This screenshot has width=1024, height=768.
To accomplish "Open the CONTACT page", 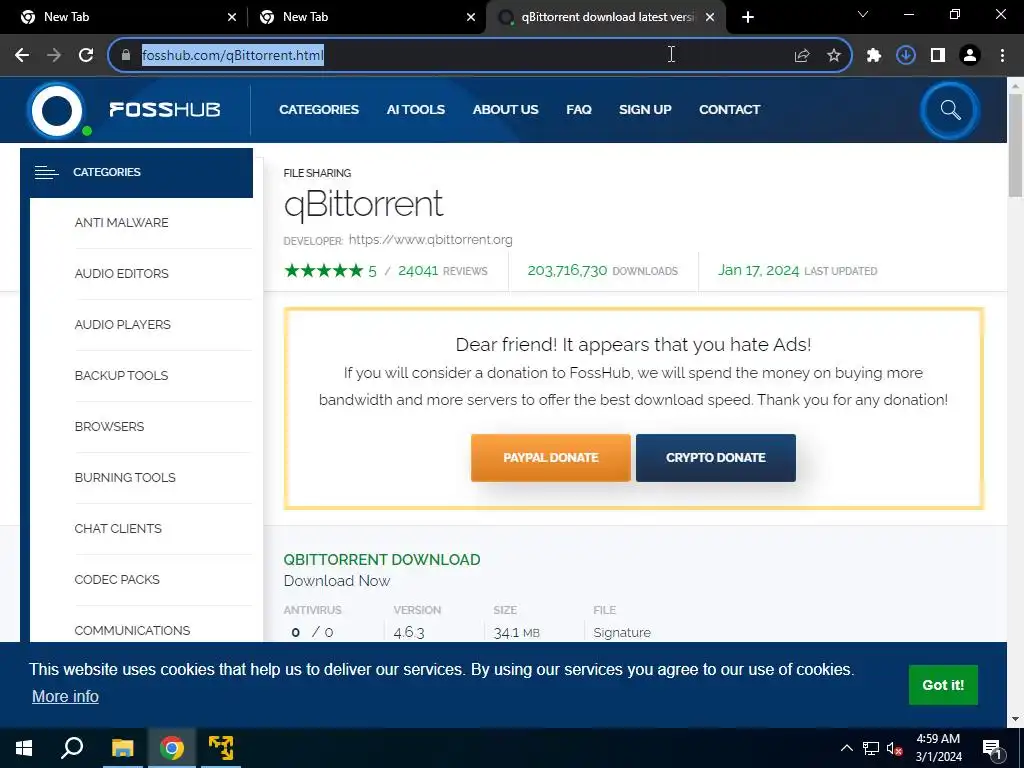I will pos(729,110).
